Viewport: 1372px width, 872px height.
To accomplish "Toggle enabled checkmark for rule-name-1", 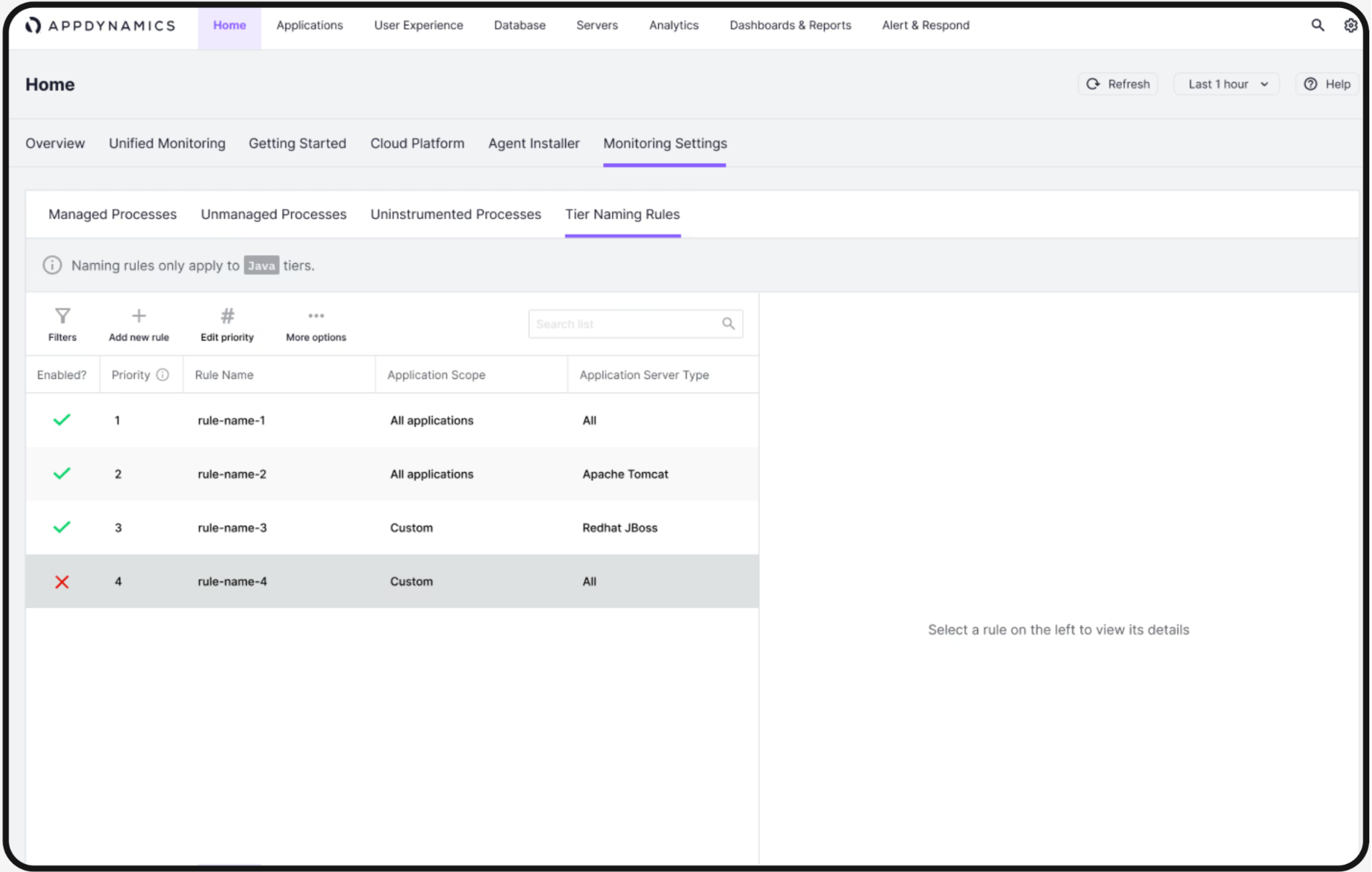I will tap(62, 420).
